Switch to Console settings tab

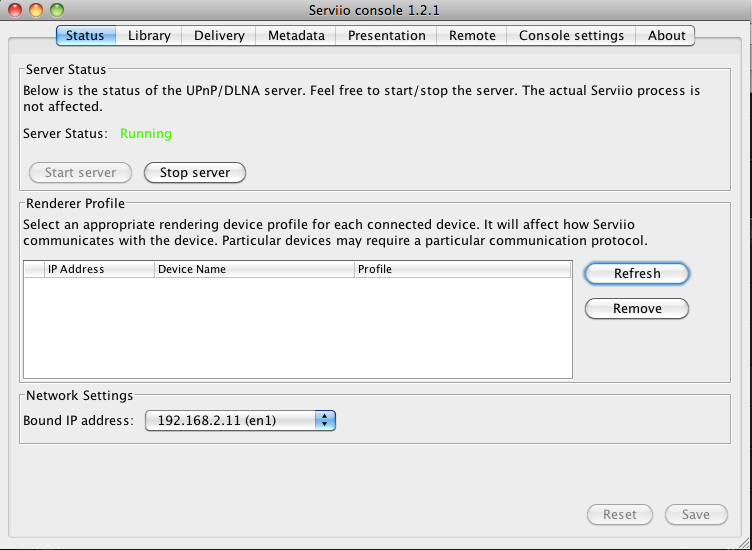(x=571, y=35)
